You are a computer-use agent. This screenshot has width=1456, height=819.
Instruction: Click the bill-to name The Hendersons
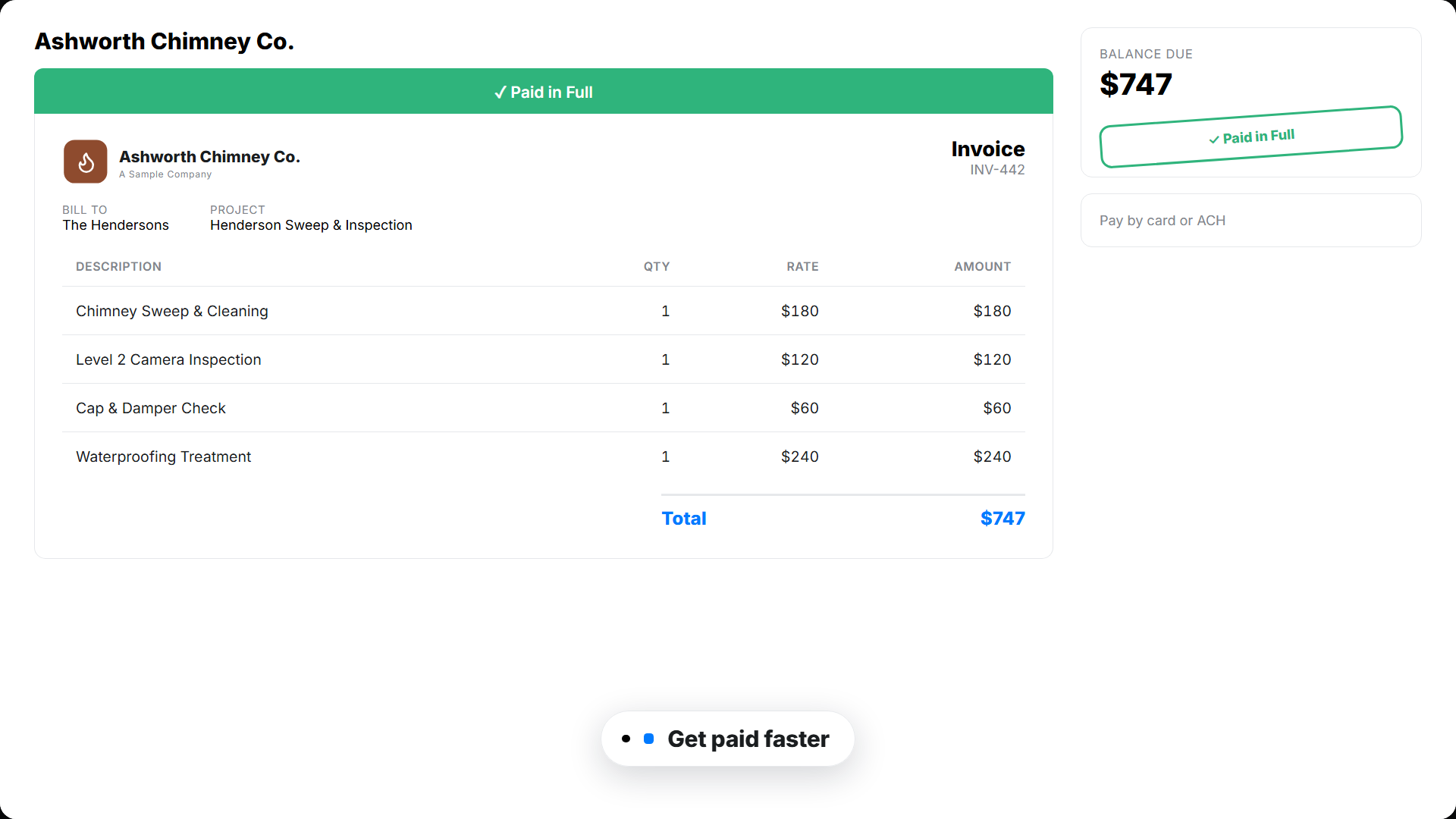pos(116,225)
